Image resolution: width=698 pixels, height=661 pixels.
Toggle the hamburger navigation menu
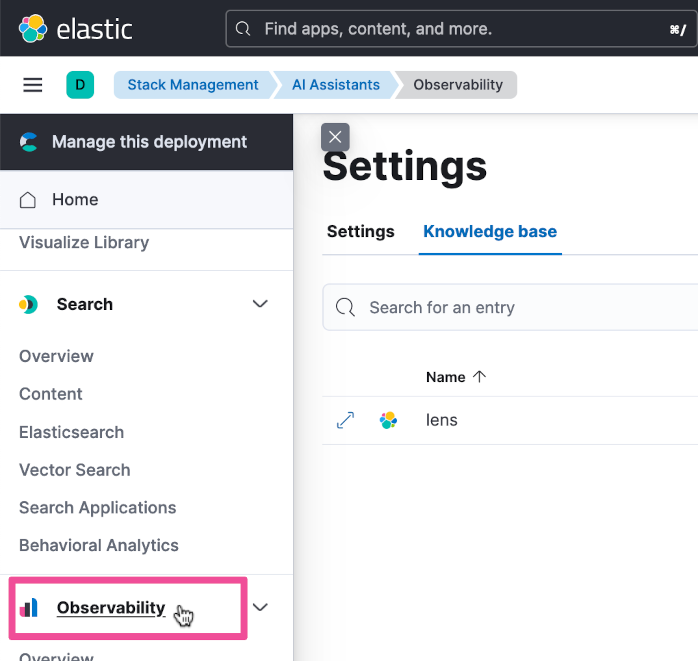(33, 85)
